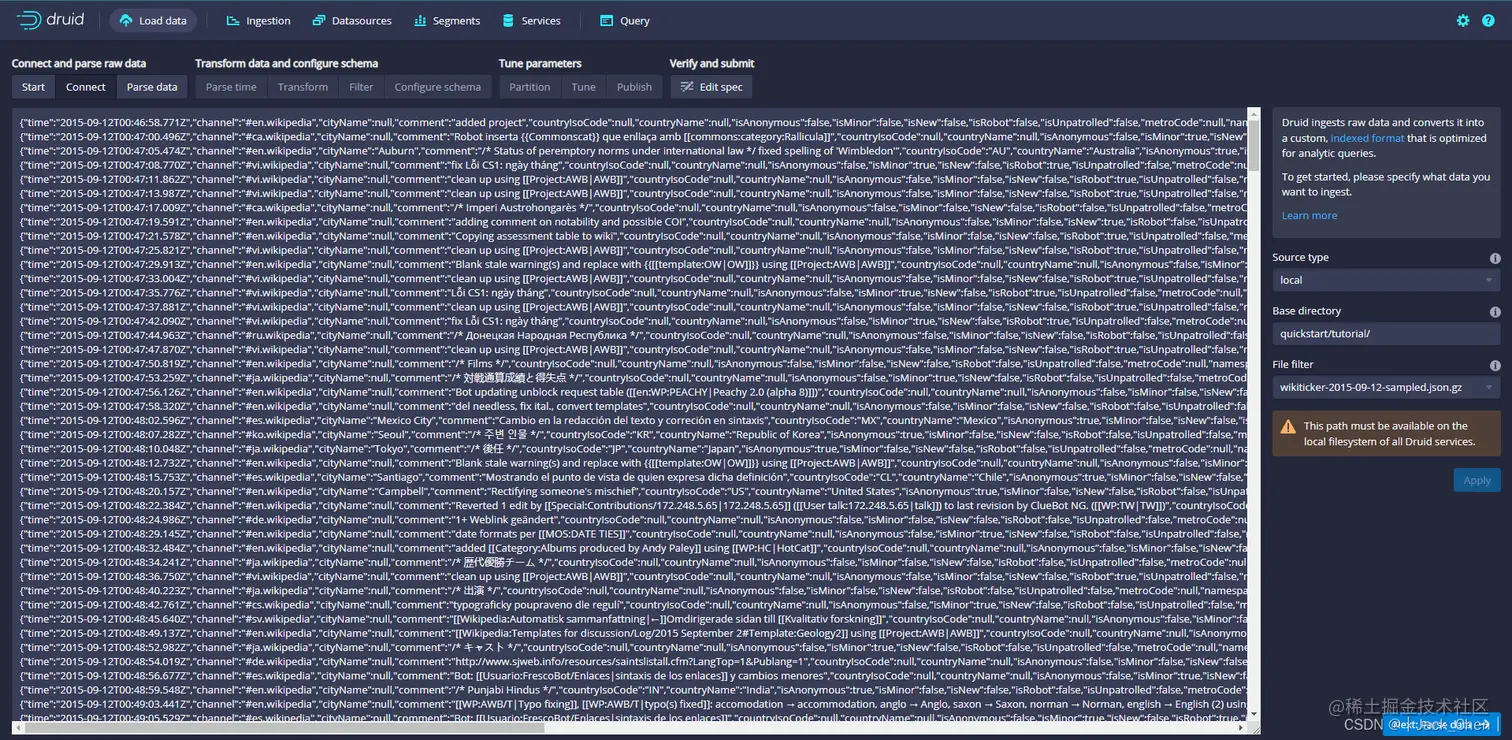Click raw data row mentioning 'Punjabi Hindus'
This screenshot has width=1512, height=740.
[x=633, y=689]
